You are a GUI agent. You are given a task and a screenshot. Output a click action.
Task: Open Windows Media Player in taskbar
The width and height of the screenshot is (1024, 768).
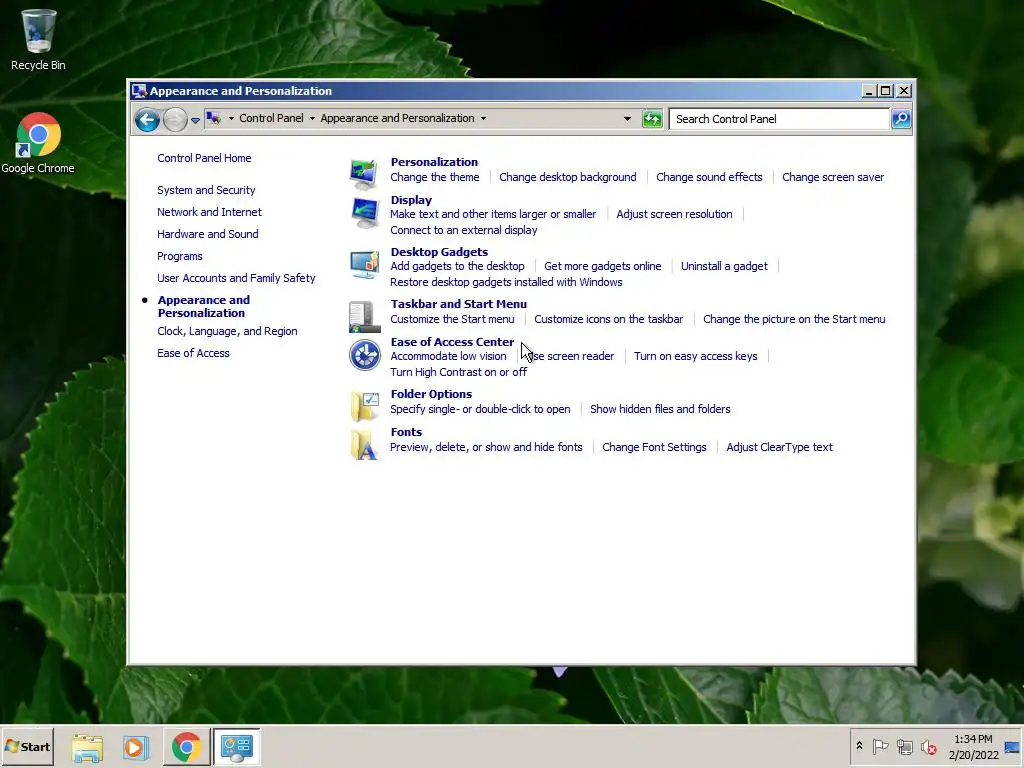[x=136, y=747]
